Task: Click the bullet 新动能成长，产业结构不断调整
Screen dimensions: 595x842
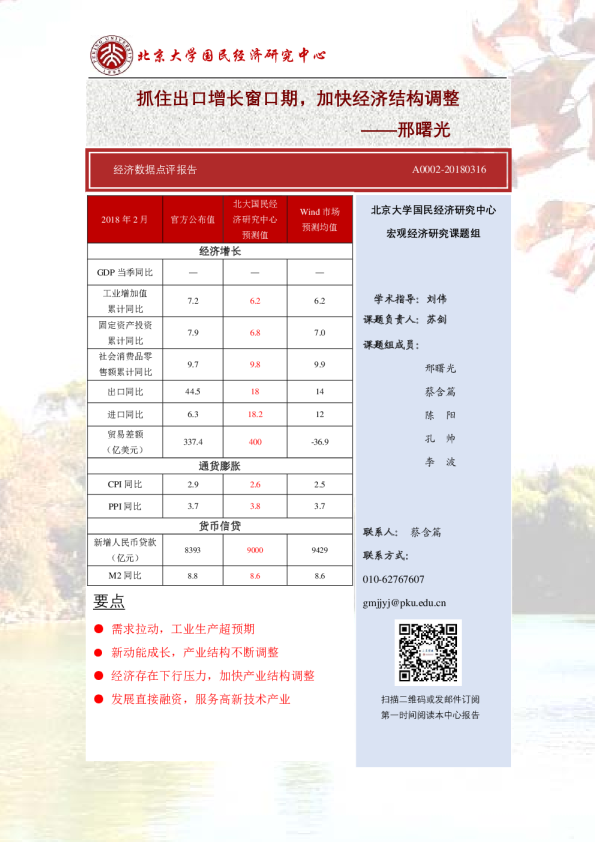Action: [x=195, y=652]
